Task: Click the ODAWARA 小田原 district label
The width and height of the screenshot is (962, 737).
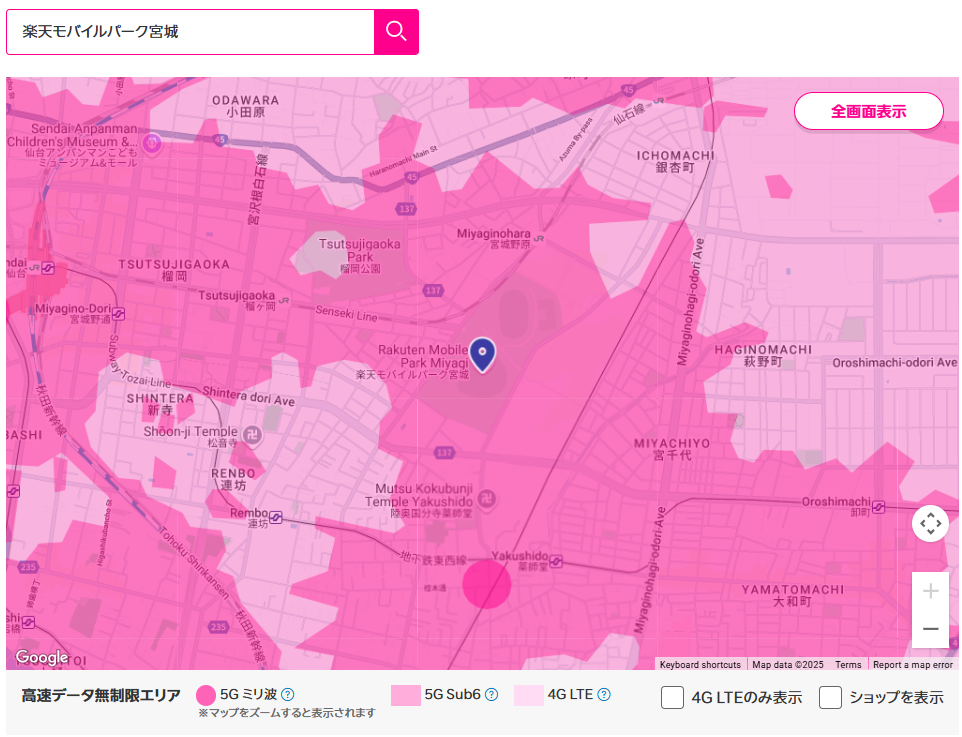Action: click(x=245, y=106)
